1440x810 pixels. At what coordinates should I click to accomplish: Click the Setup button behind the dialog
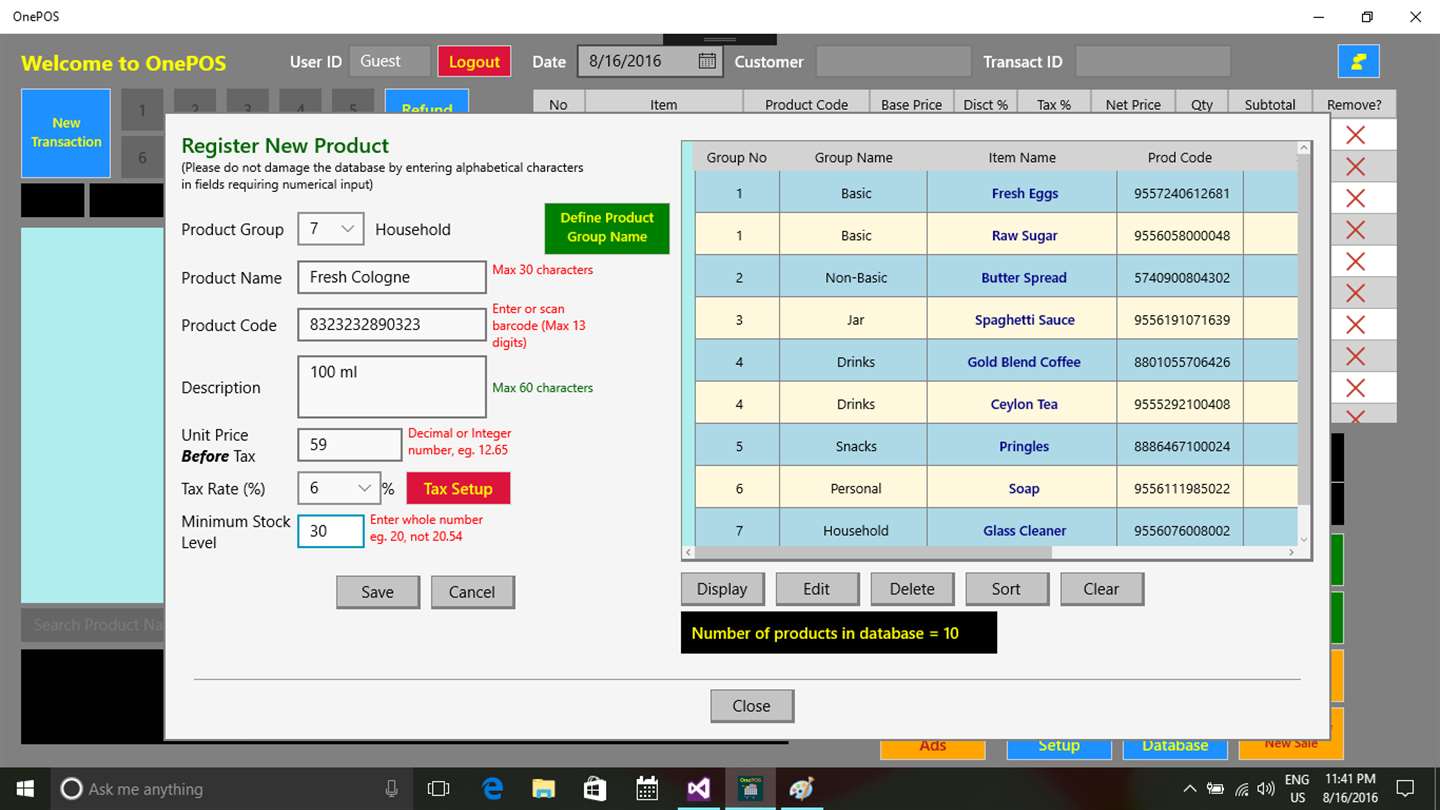(1059, 748)
